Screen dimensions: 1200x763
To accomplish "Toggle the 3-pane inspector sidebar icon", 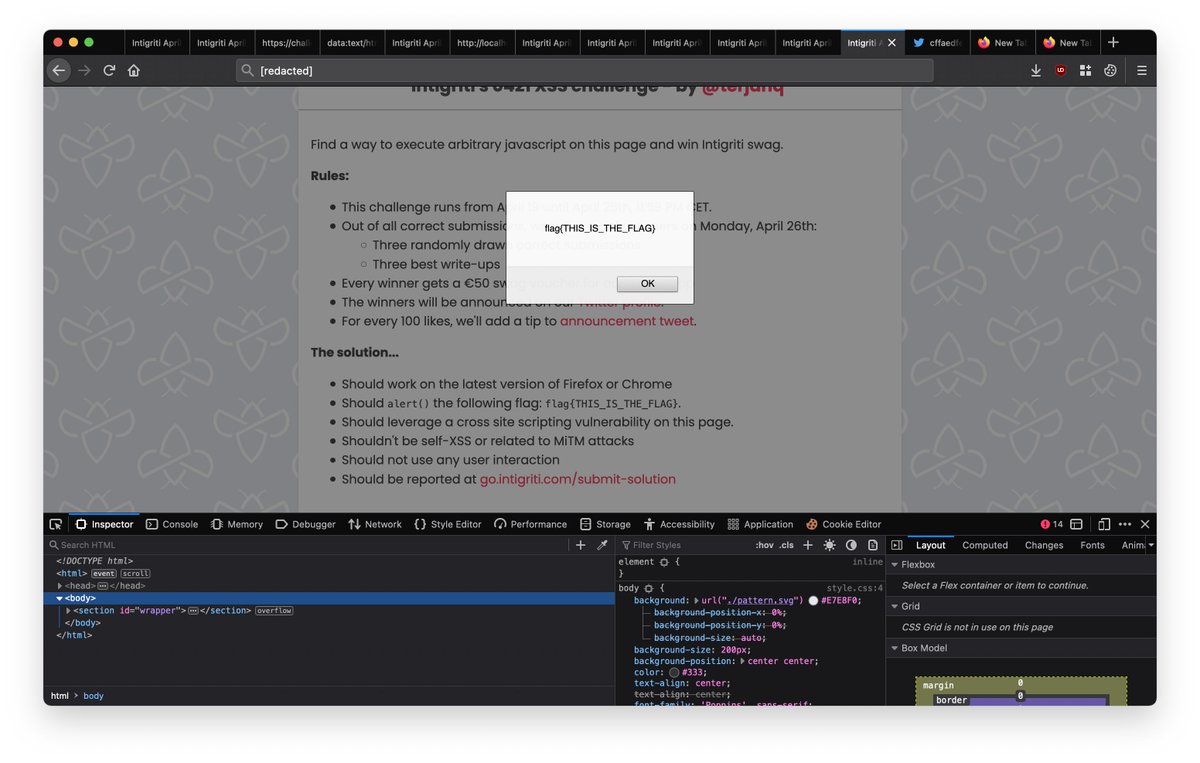I will click(x=897, y=545).
